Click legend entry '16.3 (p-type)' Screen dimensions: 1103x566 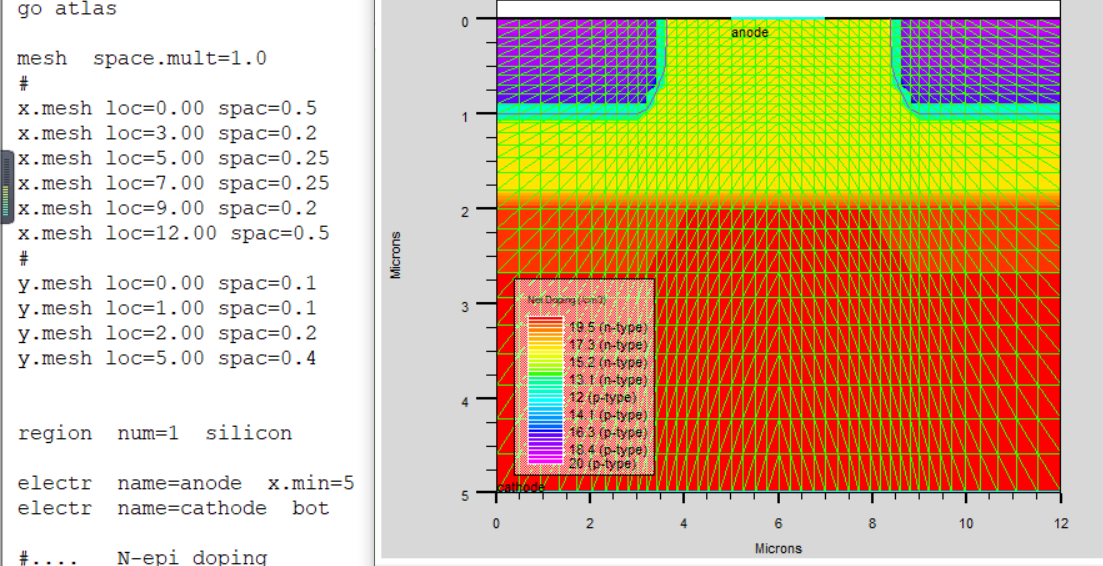click(608, 432)
